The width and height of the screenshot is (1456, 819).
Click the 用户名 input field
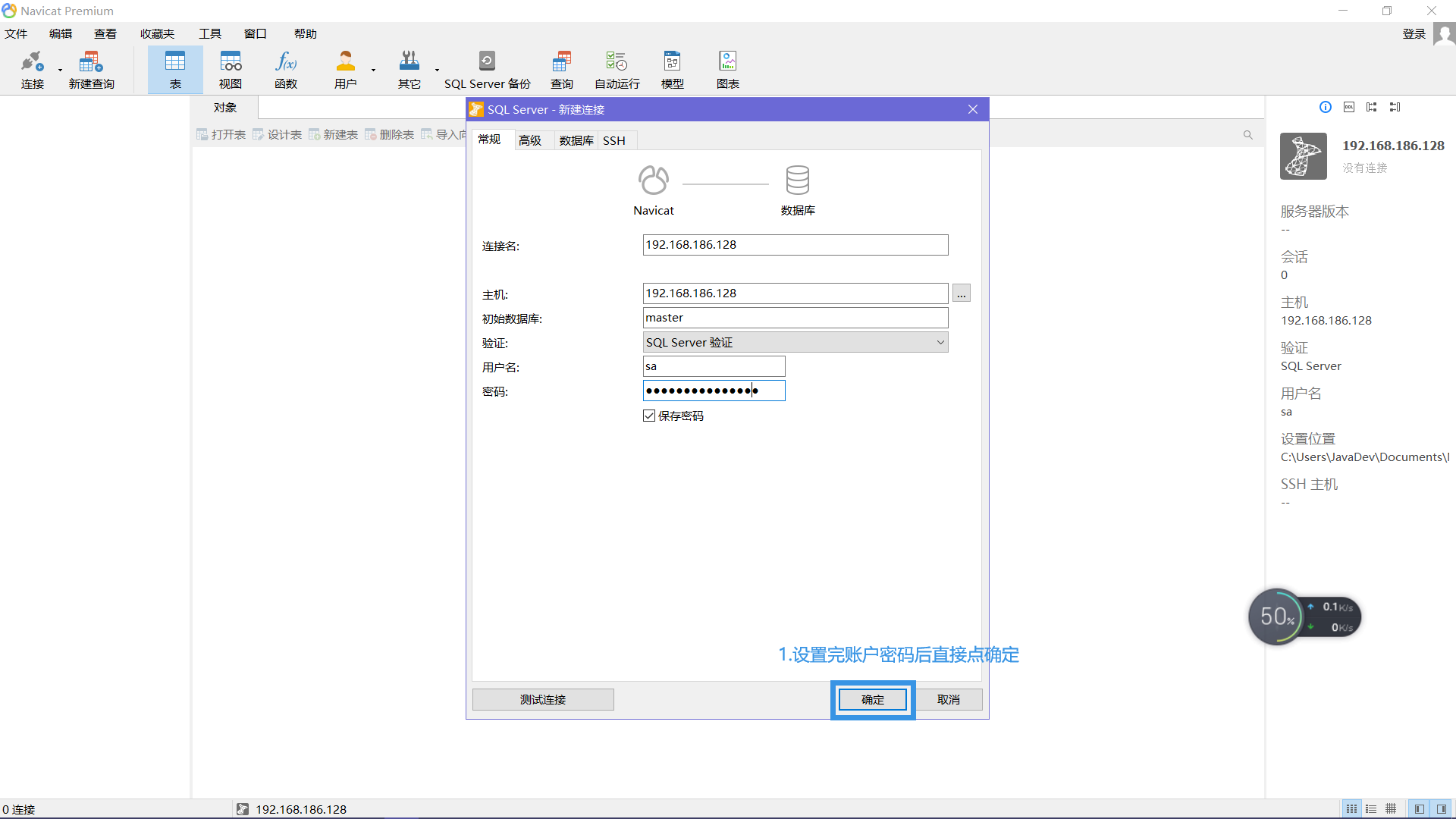tap(714, 366)
